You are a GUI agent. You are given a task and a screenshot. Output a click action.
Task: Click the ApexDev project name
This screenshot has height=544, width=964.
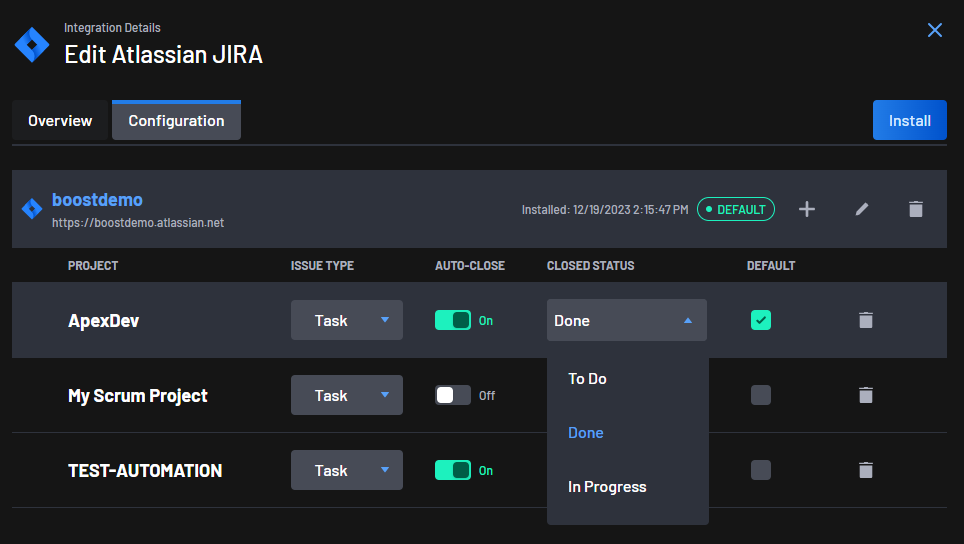pyautogui.click(x=103, y=321)
